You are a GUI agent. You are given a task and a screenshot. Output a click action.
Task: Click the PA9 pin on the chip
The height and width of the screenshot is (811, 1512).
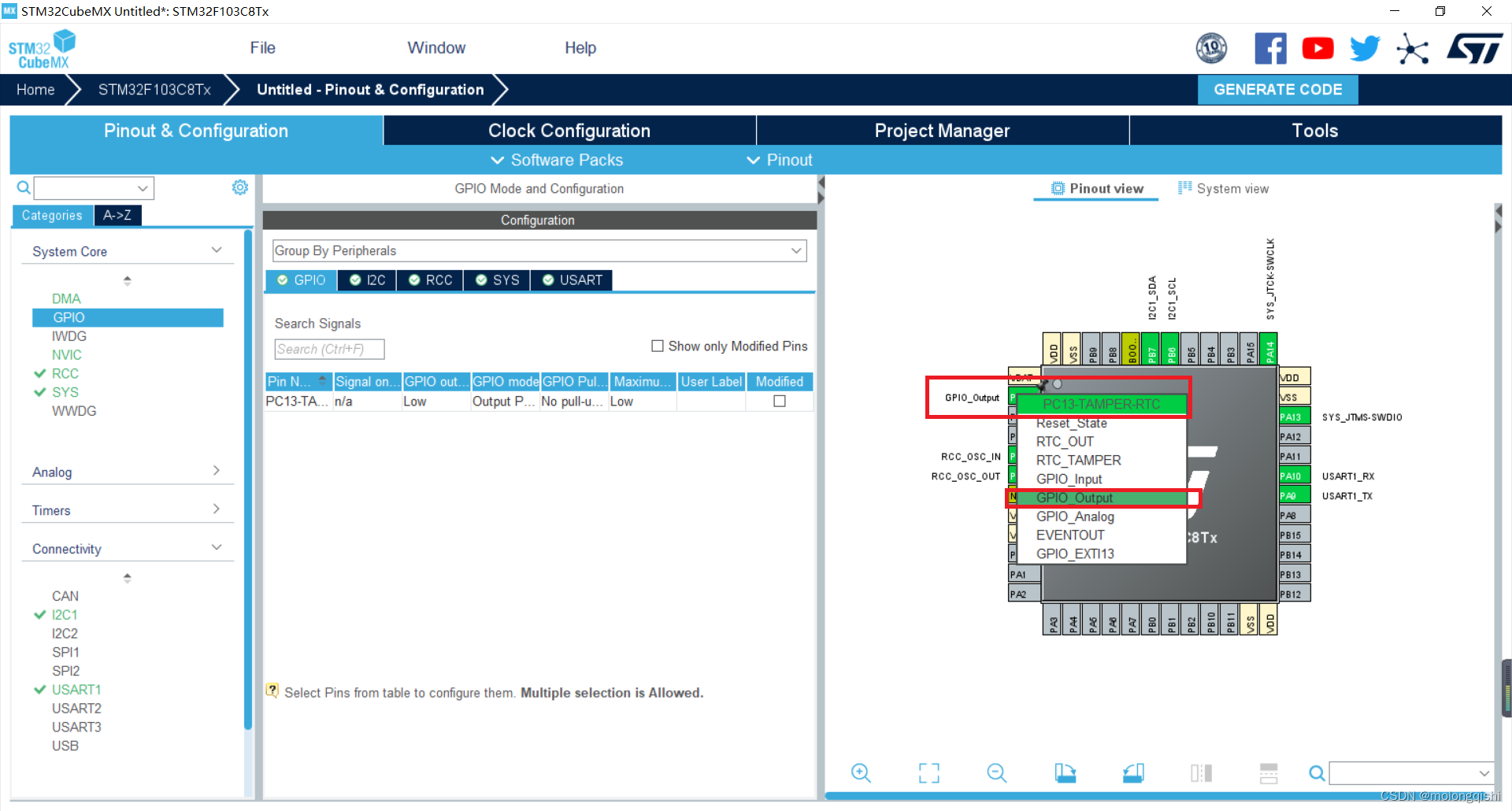(x=1294, y=495)
